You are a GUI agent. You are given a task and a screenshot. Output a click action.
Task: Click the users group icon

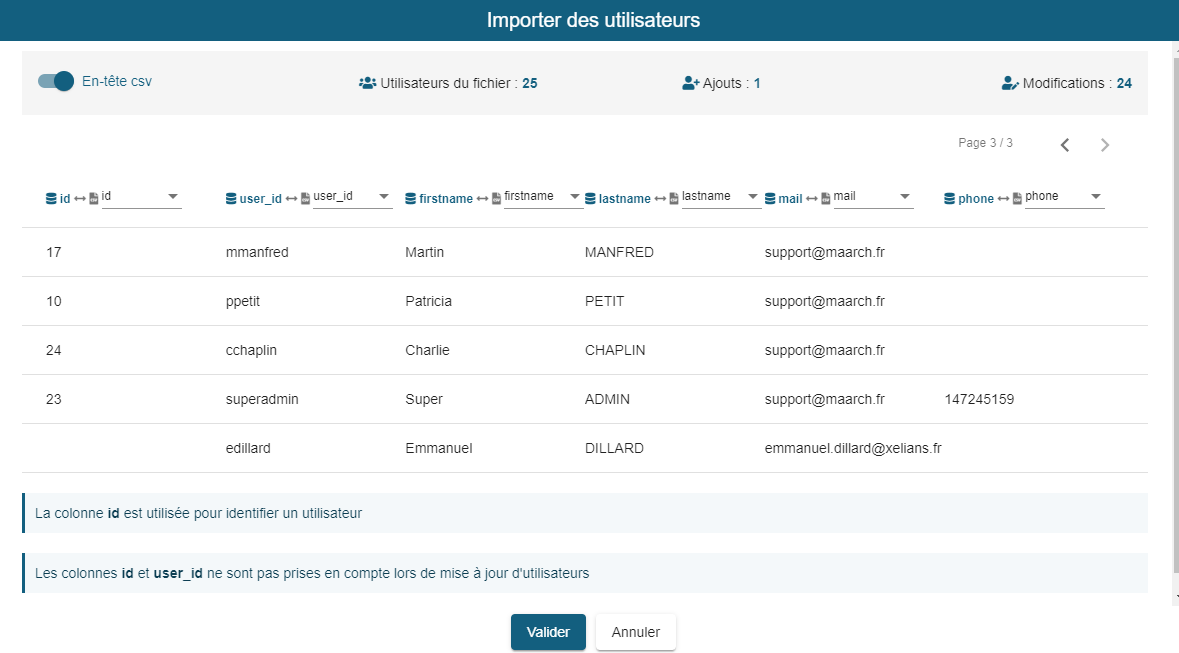(x=367, y=84)
